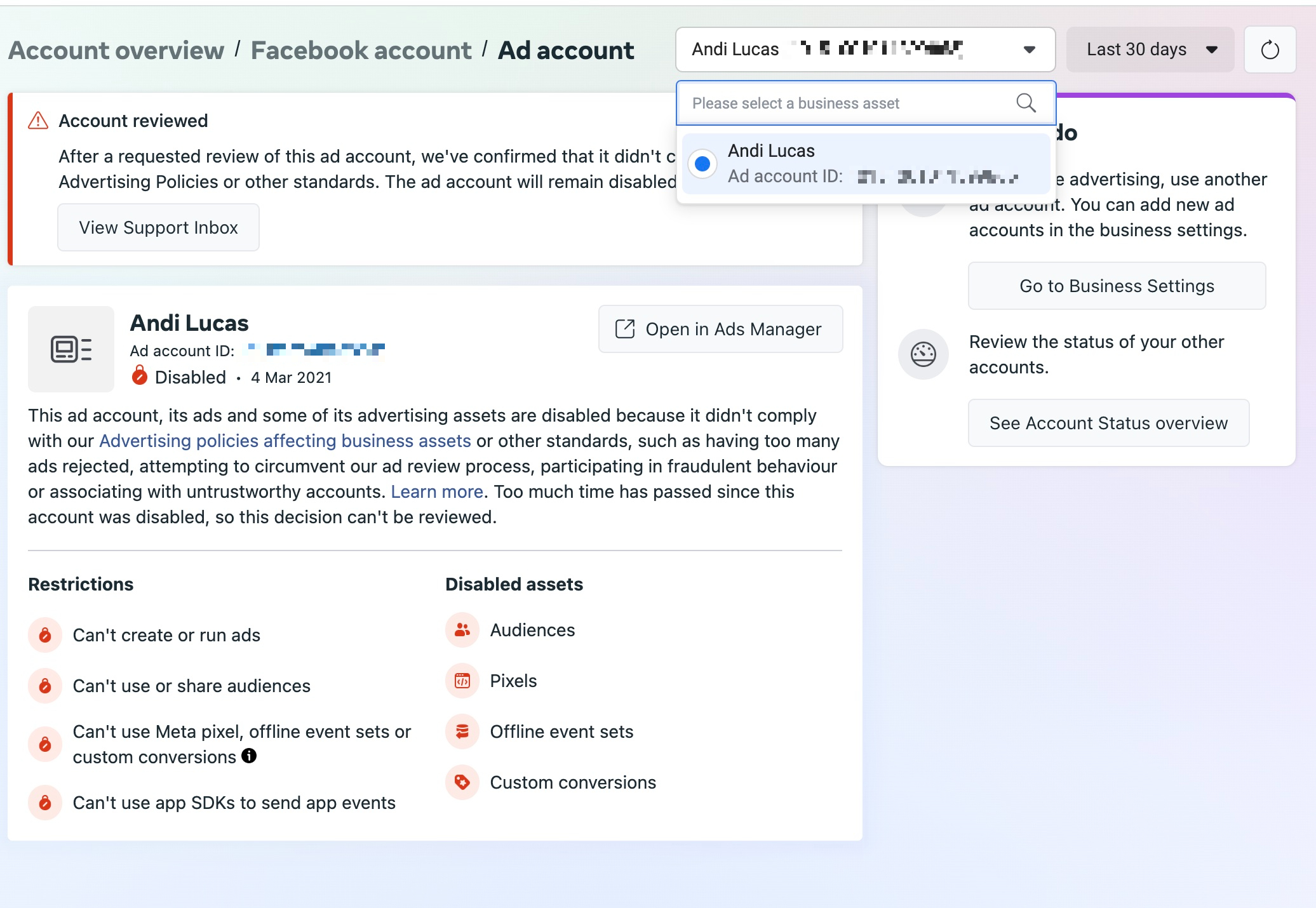Go to Facebook account breadcrumb
The image size is (1316, 908).
[x=361, y=50]
